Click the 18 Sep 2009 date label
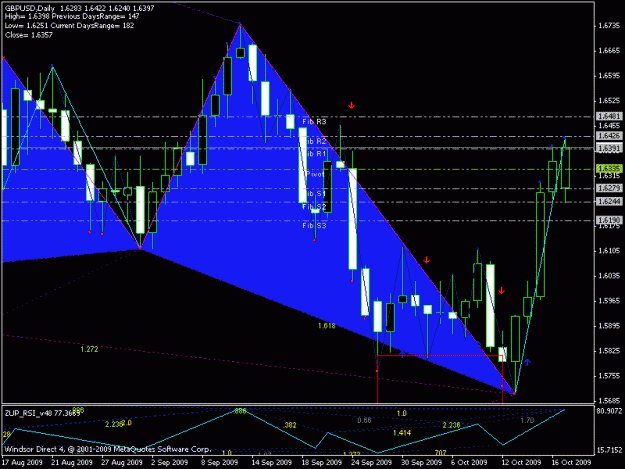The width and height of the screenshot is (625, 469). 322,463
